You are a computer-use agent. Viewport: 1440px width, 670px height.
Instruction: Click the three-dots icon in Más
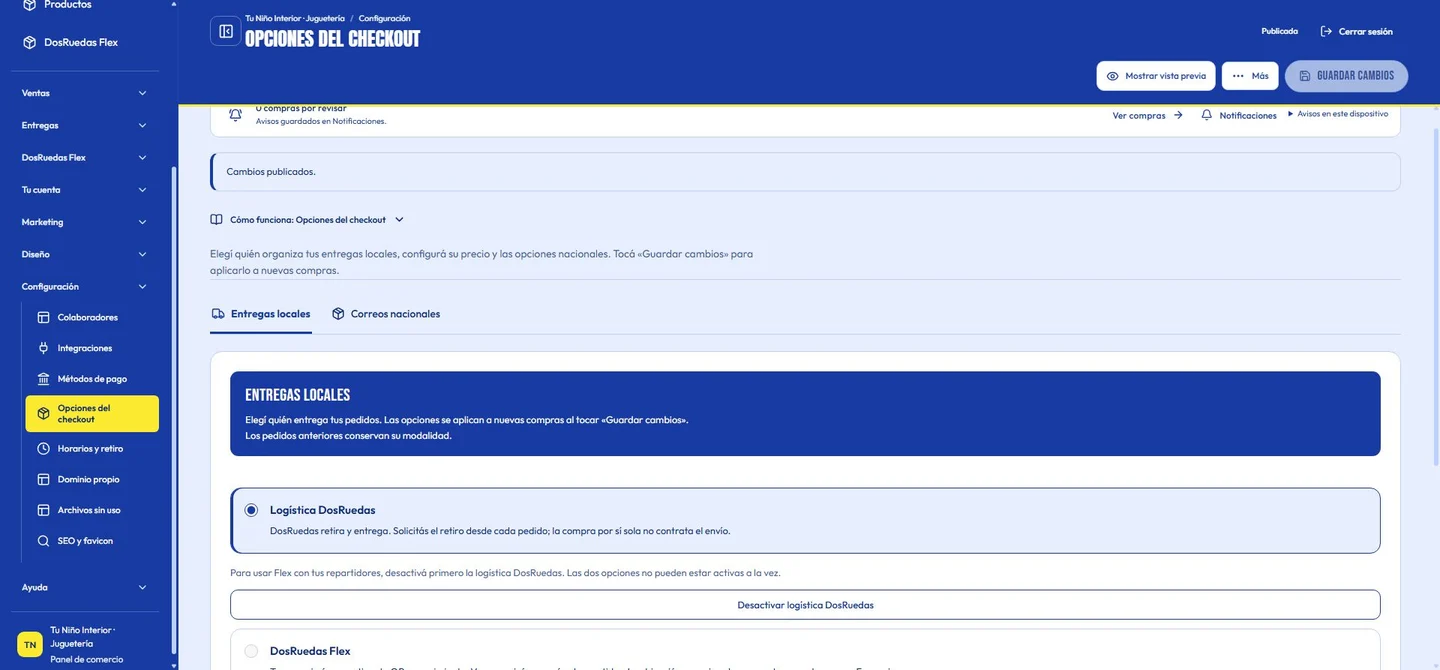[x=1238, y=76]
